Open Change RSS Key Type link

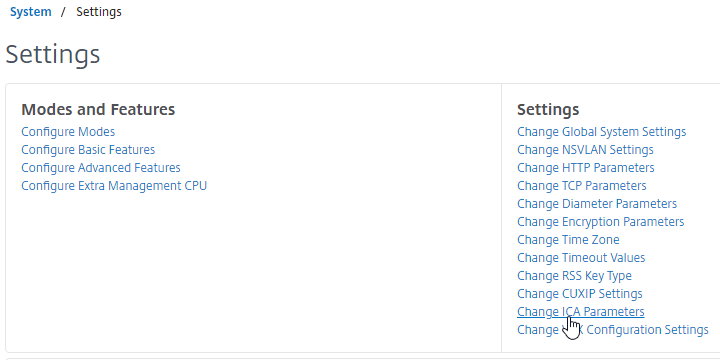(x=574, y=276)
